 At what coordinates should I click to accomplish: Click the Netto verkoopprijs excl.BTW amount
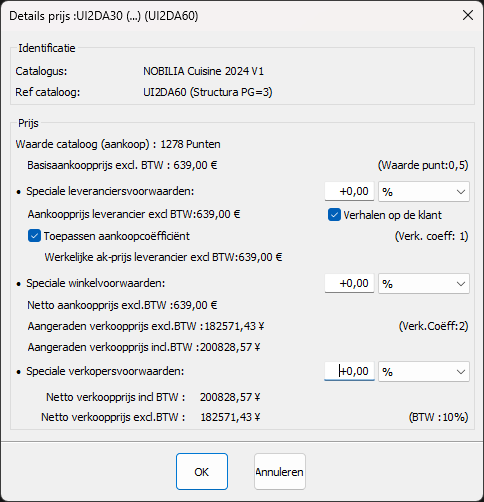tap(230, 417)
